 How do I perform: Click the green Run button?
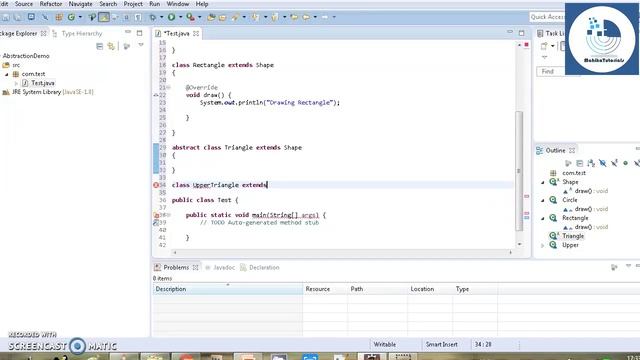[x=171, y=17]
